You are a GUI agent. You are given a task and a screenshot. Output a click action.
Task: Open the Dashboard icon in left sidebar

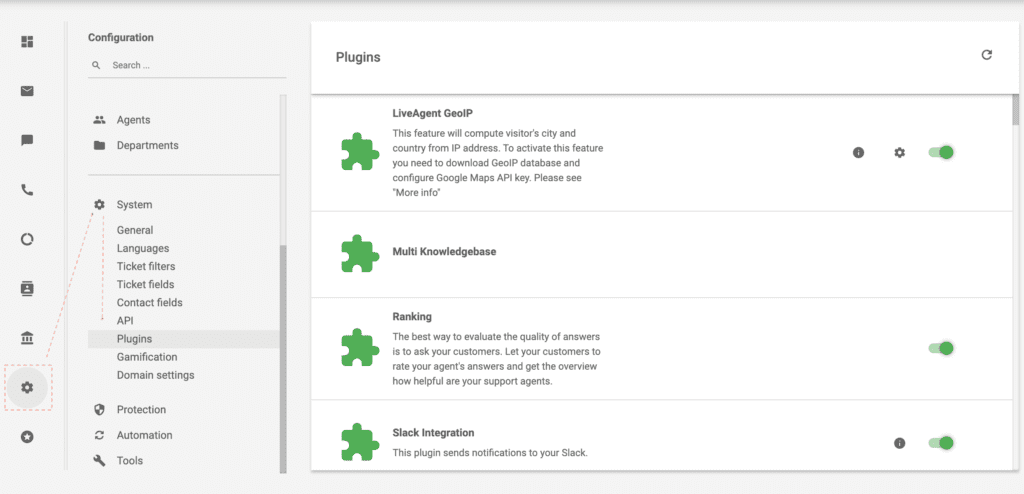point(27,42)
